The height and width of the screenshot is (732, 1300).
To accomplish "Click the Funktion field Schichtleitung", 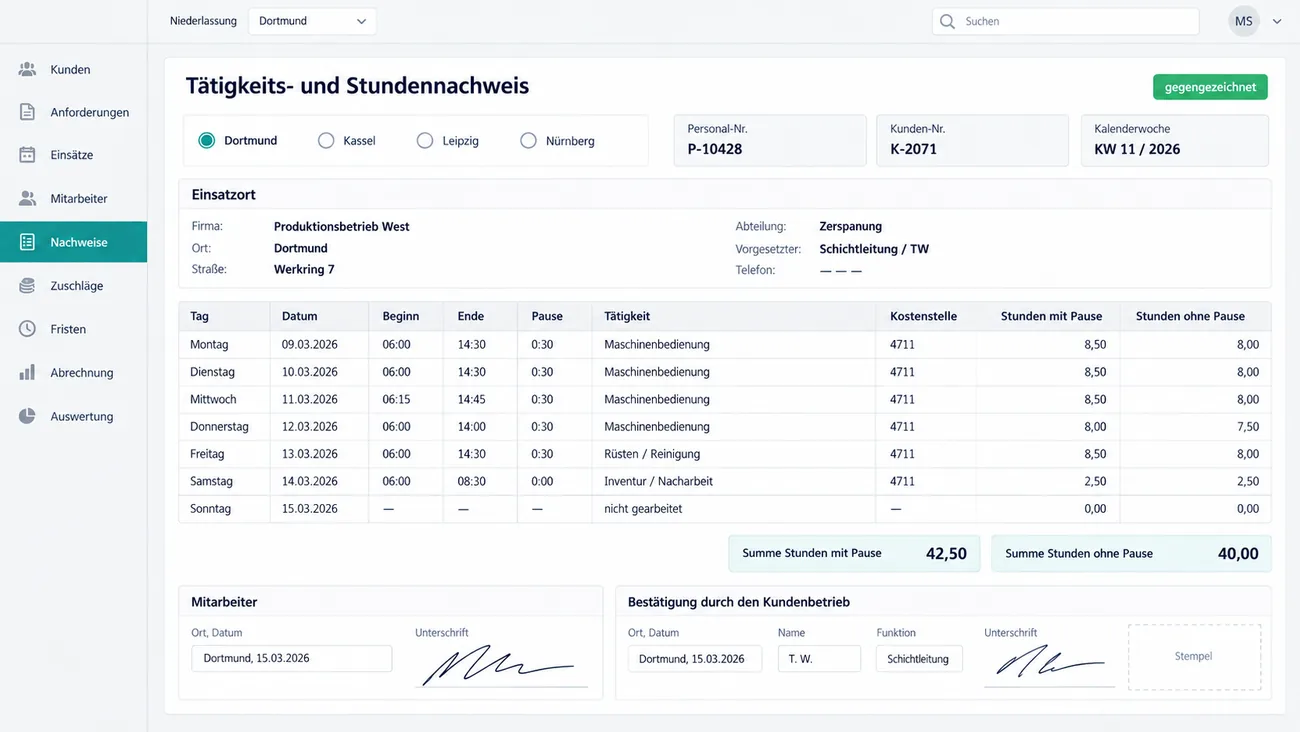I will coord(919,658).
